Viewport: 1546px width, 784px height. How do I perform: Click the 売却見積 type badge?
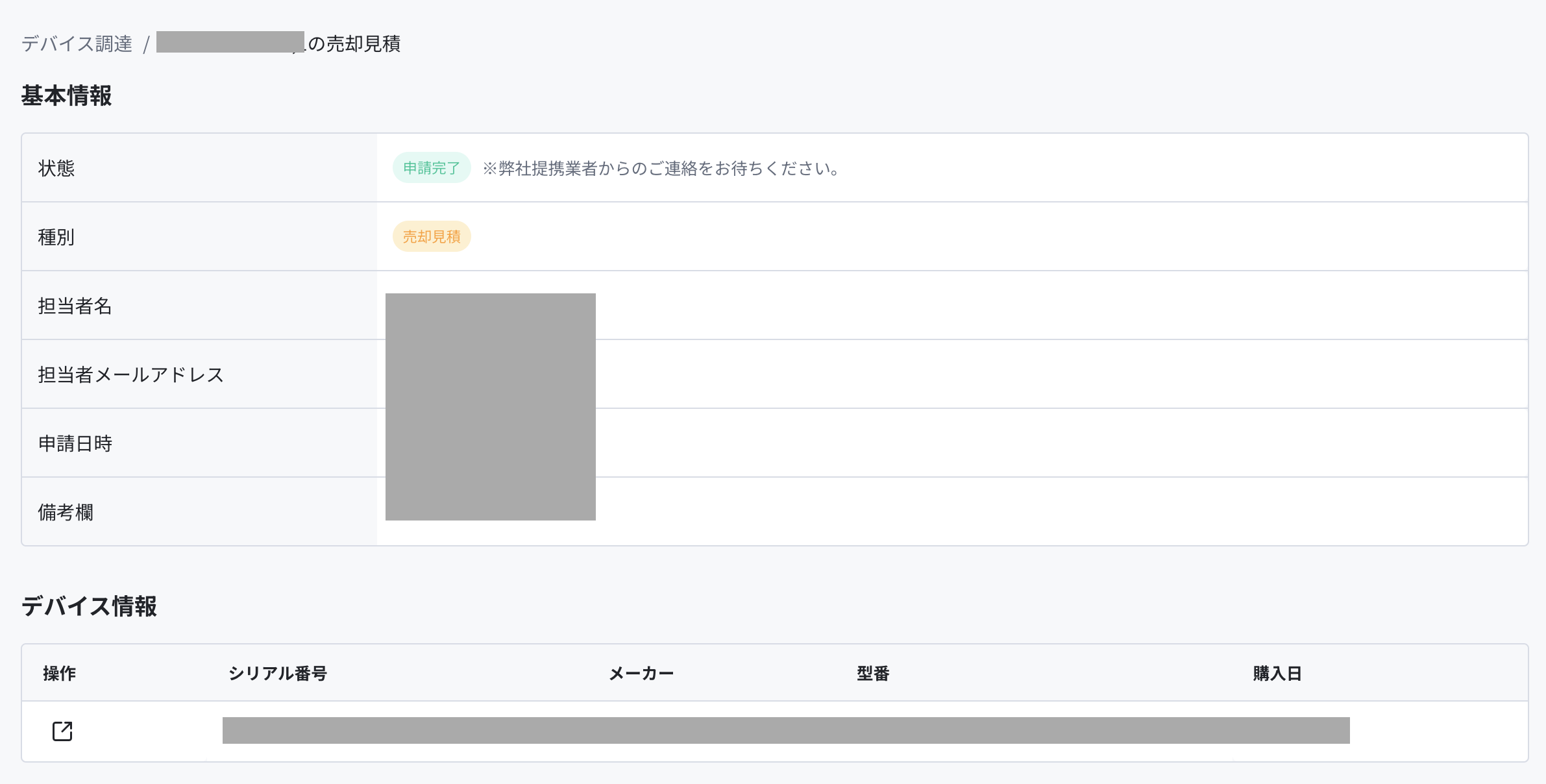pyautogui.click(x=432, y=237)
